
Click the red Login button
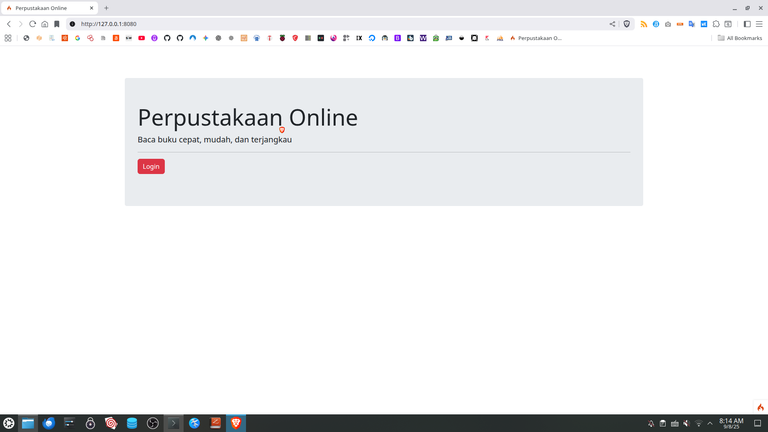pos(151,166)
